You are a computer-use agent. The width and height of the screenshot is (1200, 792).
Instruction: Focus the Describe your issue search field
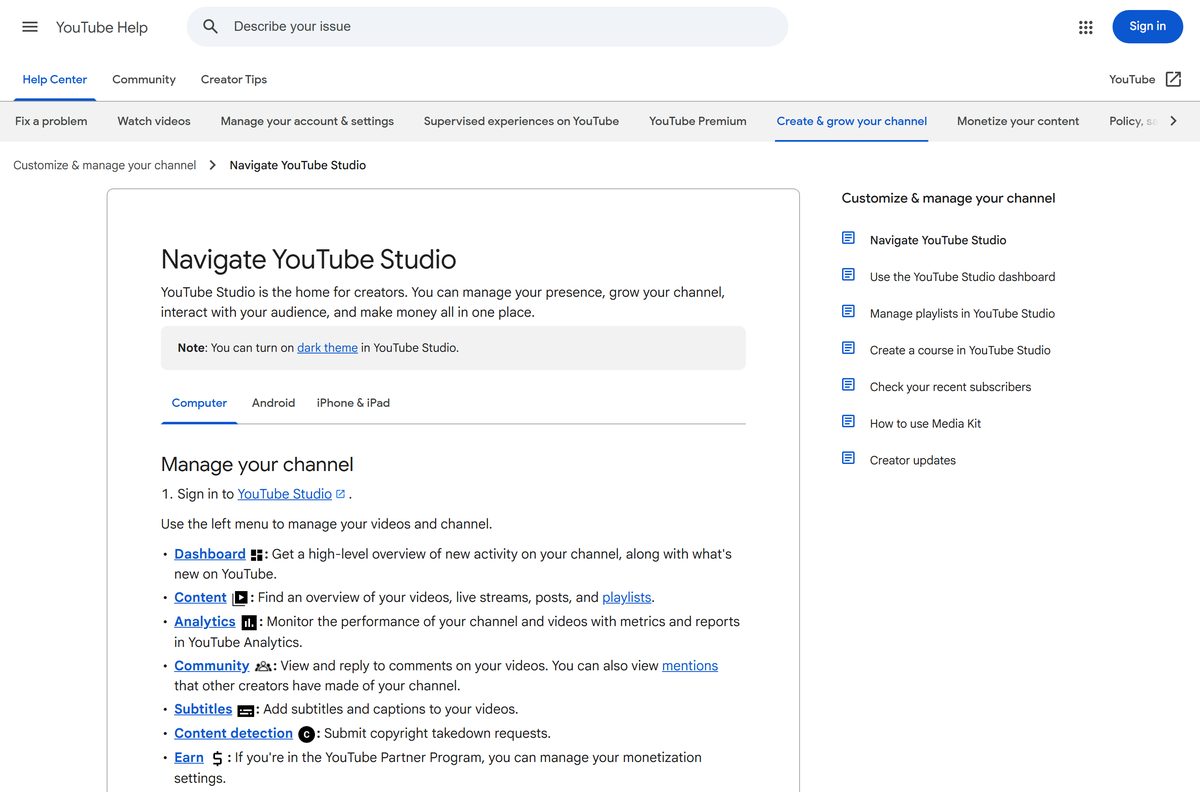coord(488,27)
